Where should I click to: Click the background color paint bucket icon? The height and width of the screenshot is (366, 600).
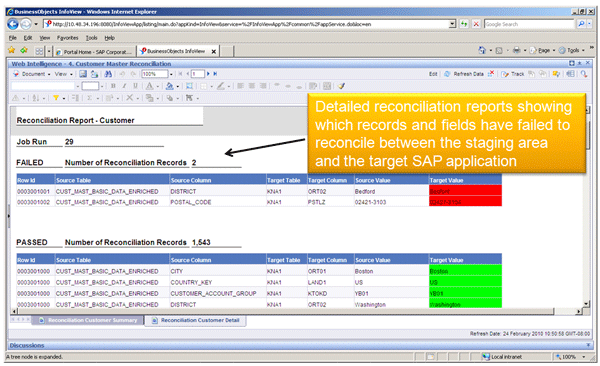pos(170,86)
